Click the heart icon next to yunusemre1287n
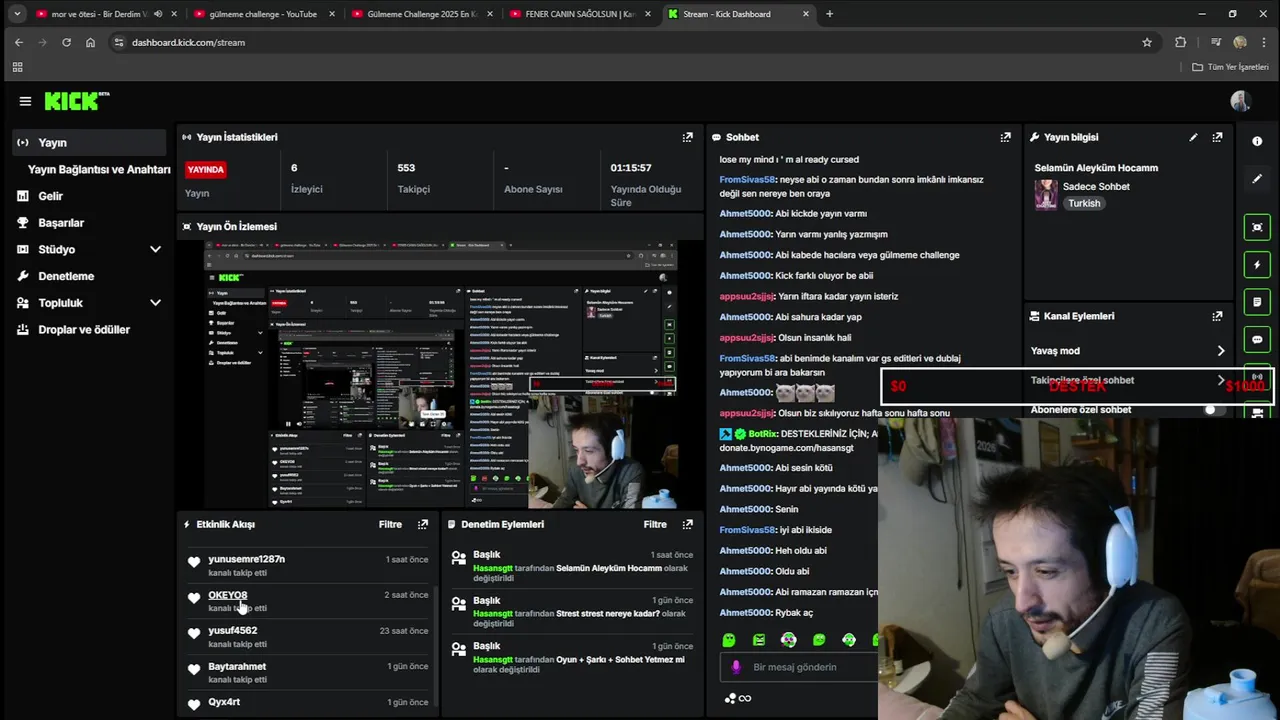 pyautogui.click(x=194, y=562)
